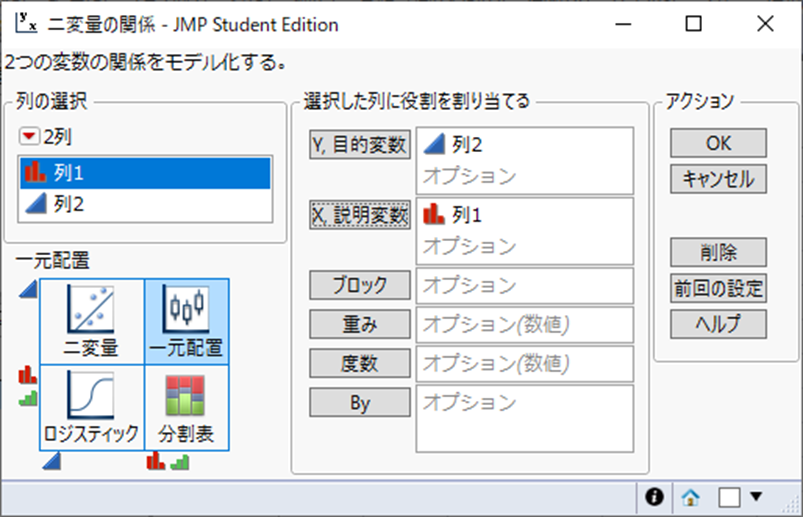Toggle the square checkbox in status bar

point(729,496)
